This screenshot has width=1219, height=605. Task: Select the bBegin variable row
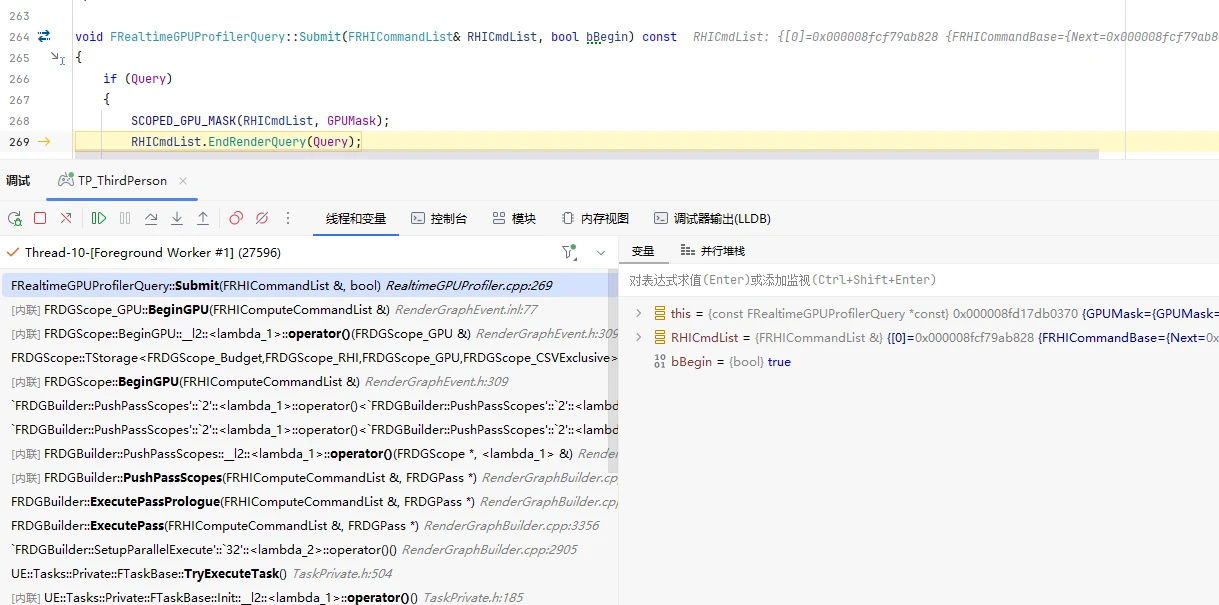coord(918,361)
